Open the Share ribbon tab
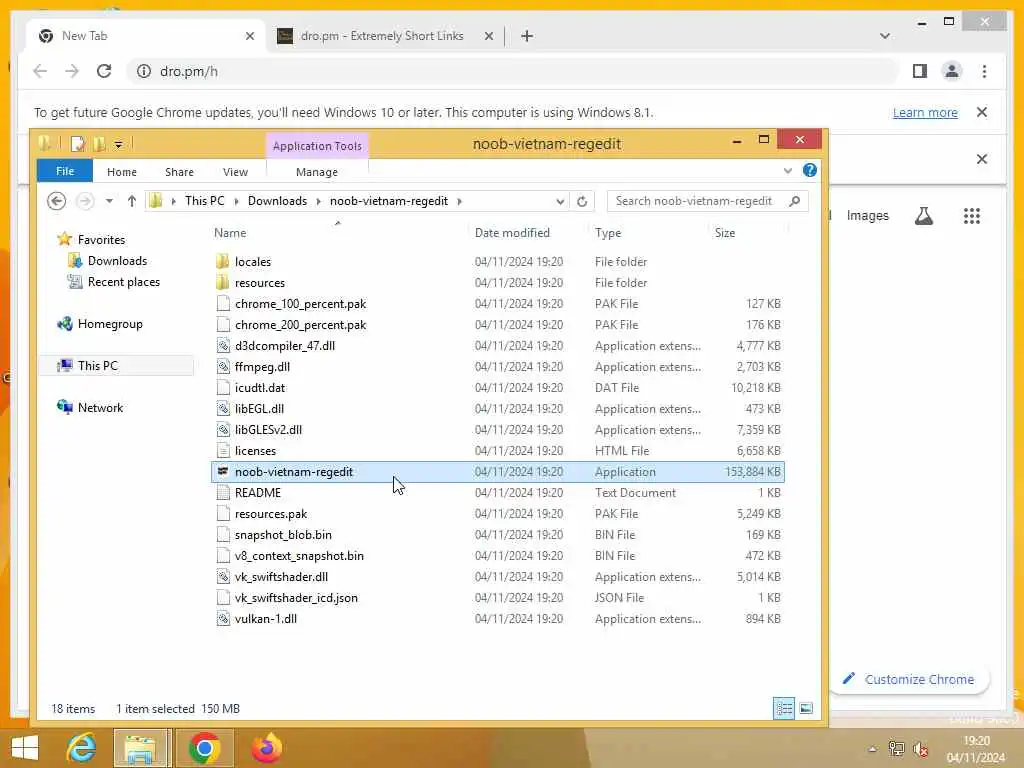The width and height of the screenshot is (1024, 768). (x=179, y=172)
